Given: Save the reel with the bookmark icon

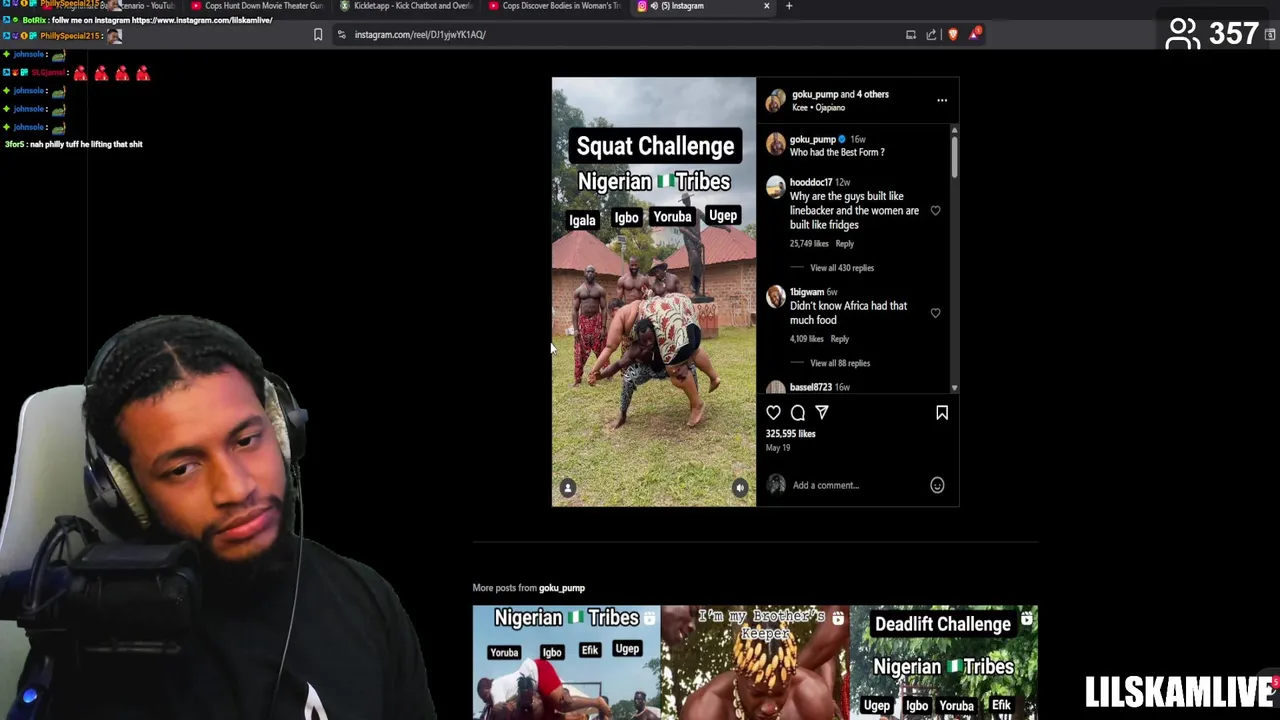Looking at the screenshot, I should [942, 412].
